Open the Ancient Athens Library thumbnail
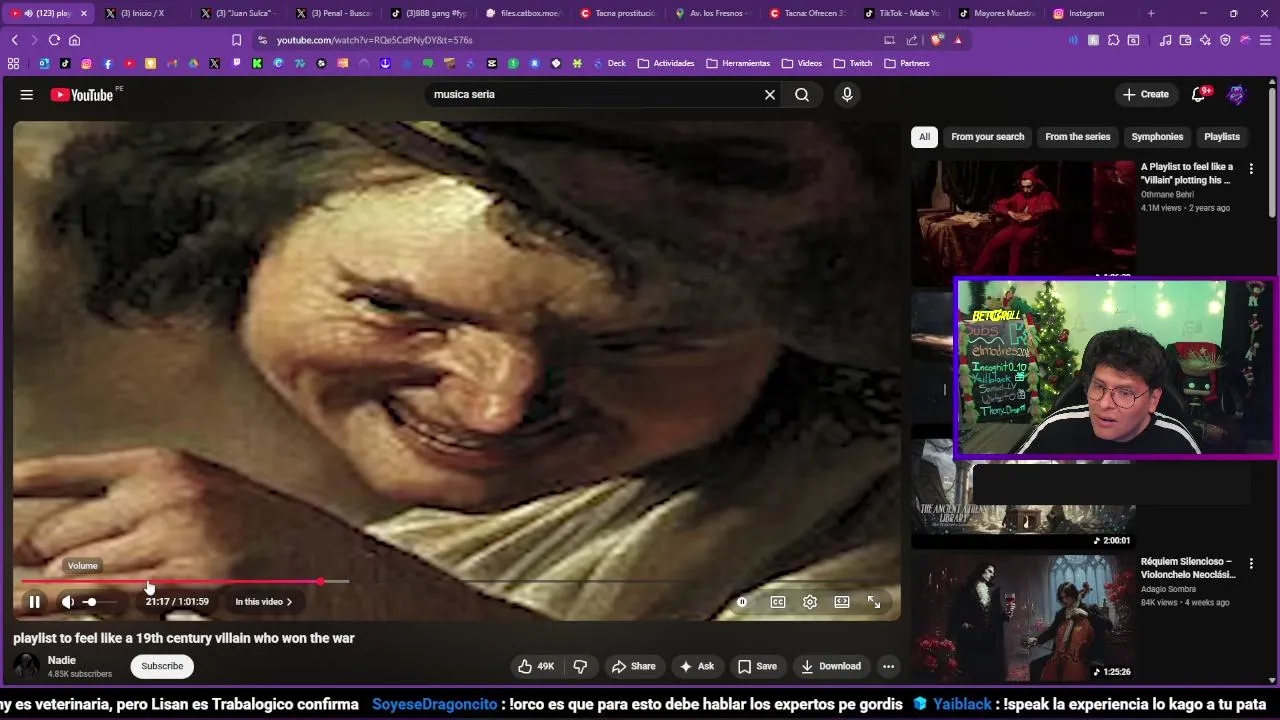Screen dimensions: 1280x720 tap(1023, 494)
